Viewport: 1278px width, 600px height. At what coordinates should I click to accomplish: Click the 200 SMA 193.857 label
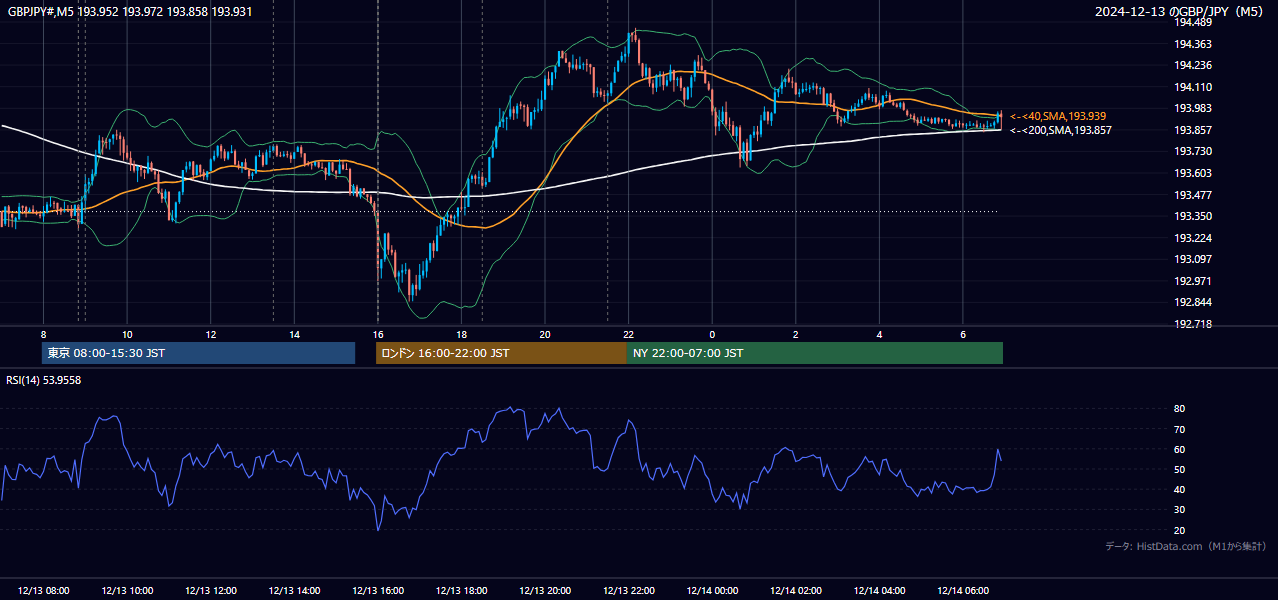1060,130
